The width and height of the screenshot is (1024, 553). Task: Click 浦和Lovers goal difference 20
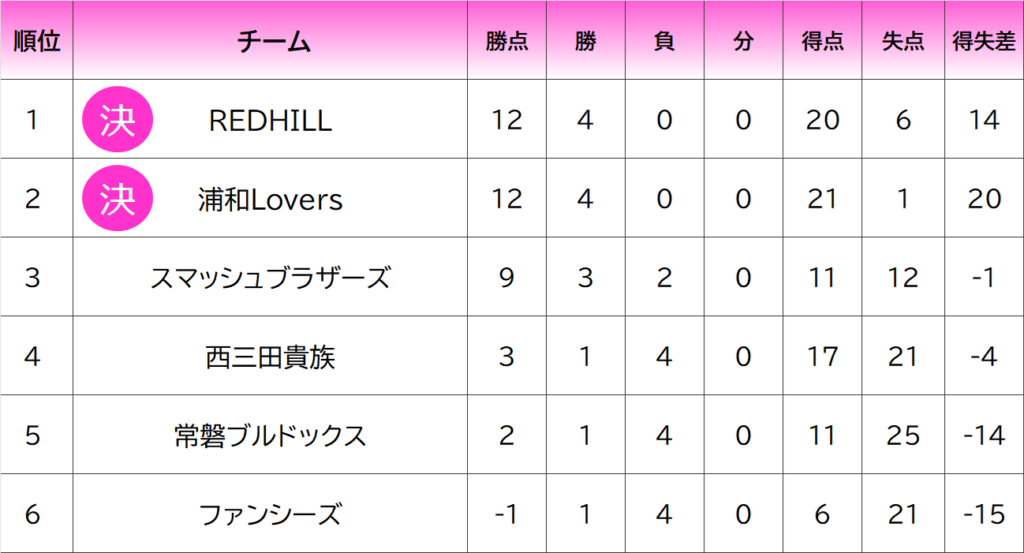point(984,199)
